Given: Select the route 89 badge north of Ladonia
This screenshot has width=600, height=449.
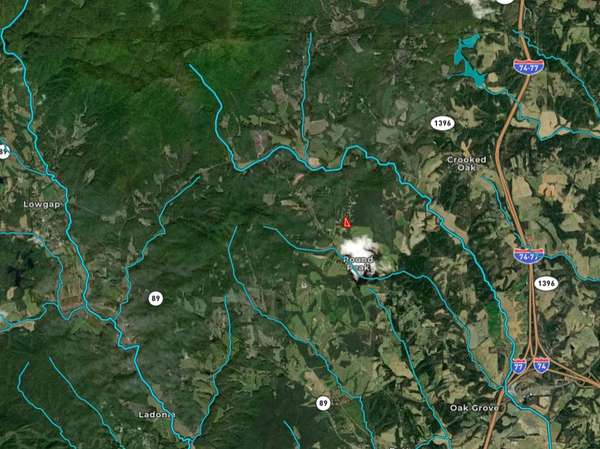Looking at the screenshot, I should click(x=155, y=298).
